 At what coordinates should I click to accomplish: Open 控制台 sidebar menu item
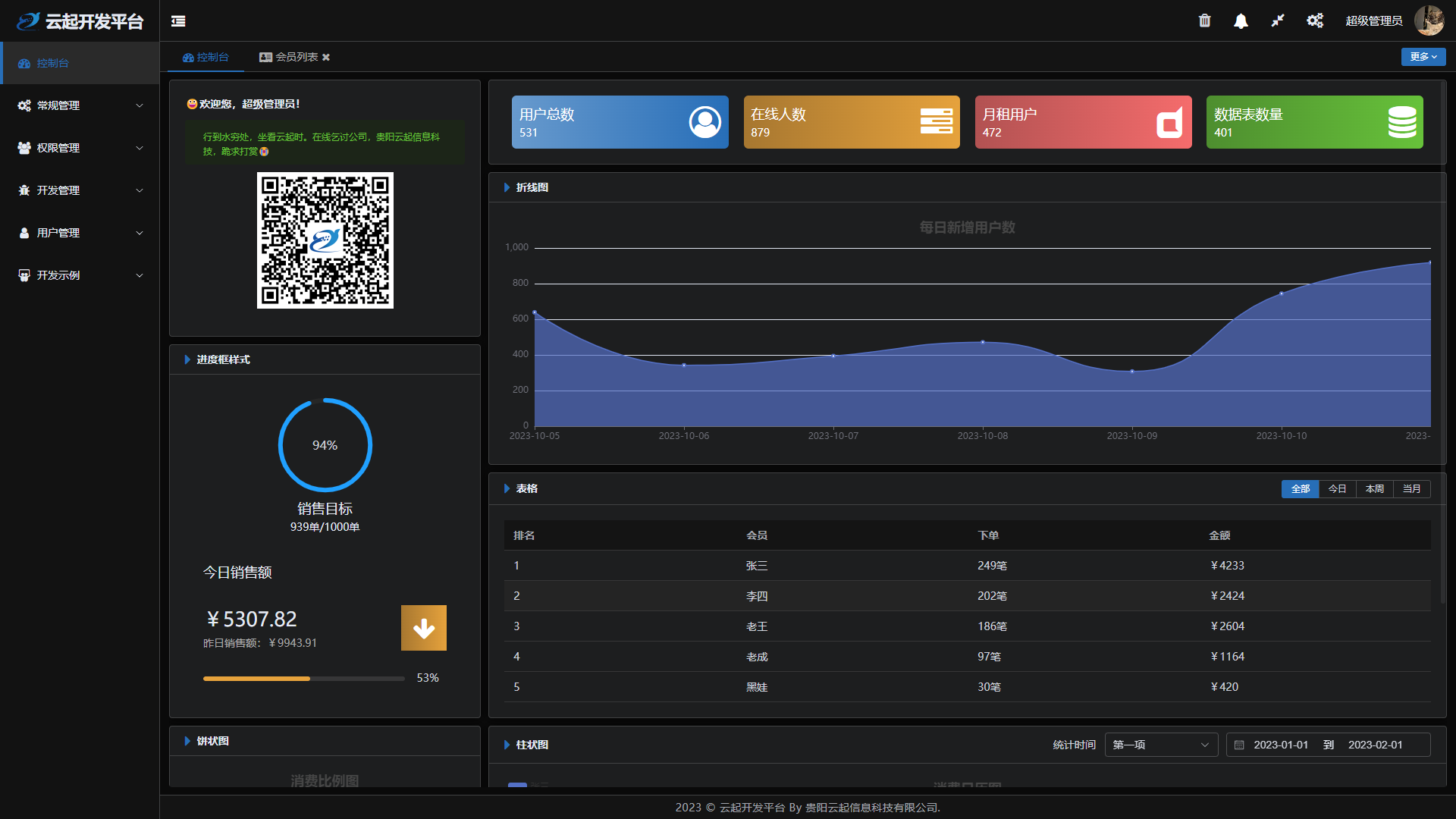pyautogui.click(x=53, y=63)
